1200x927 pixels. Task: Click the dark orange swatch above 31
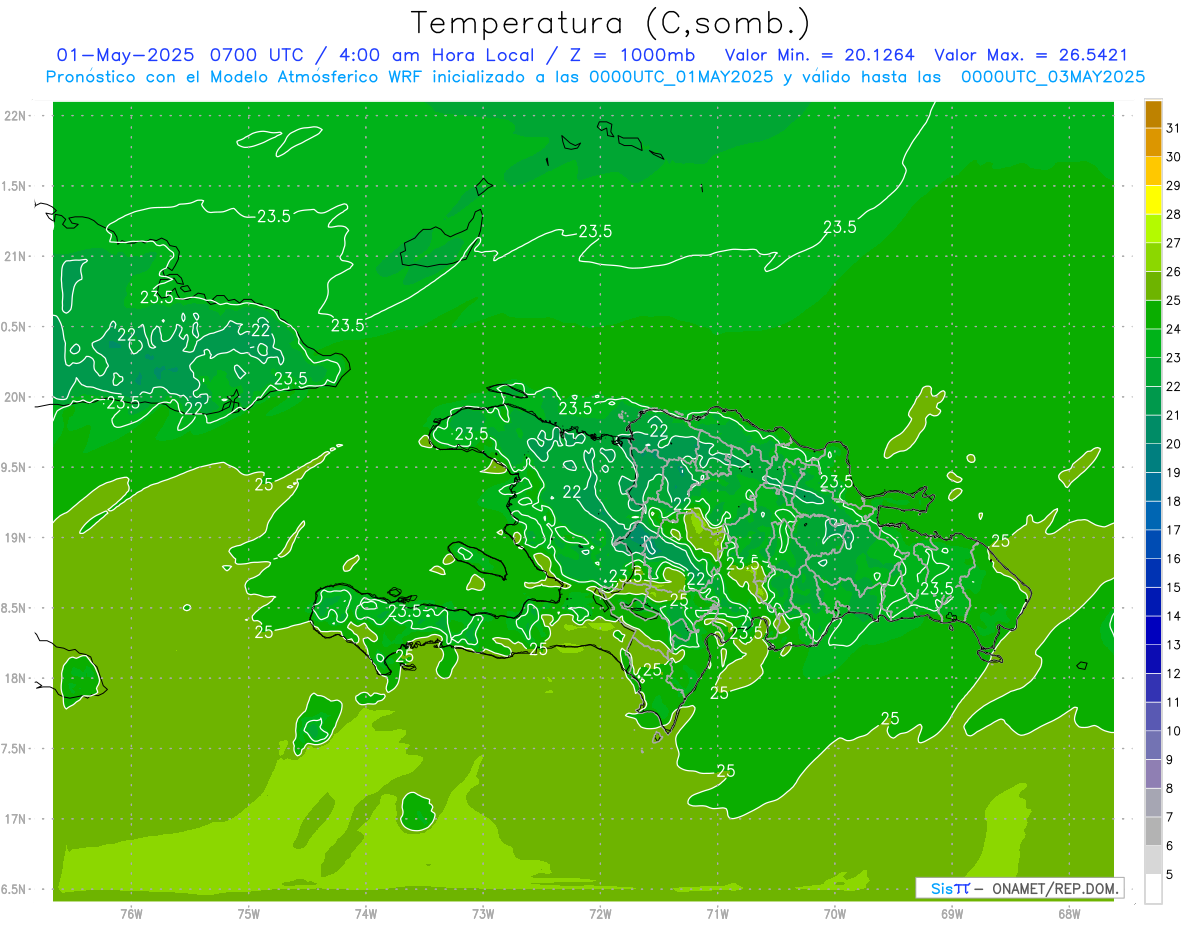pos(1153,114)
